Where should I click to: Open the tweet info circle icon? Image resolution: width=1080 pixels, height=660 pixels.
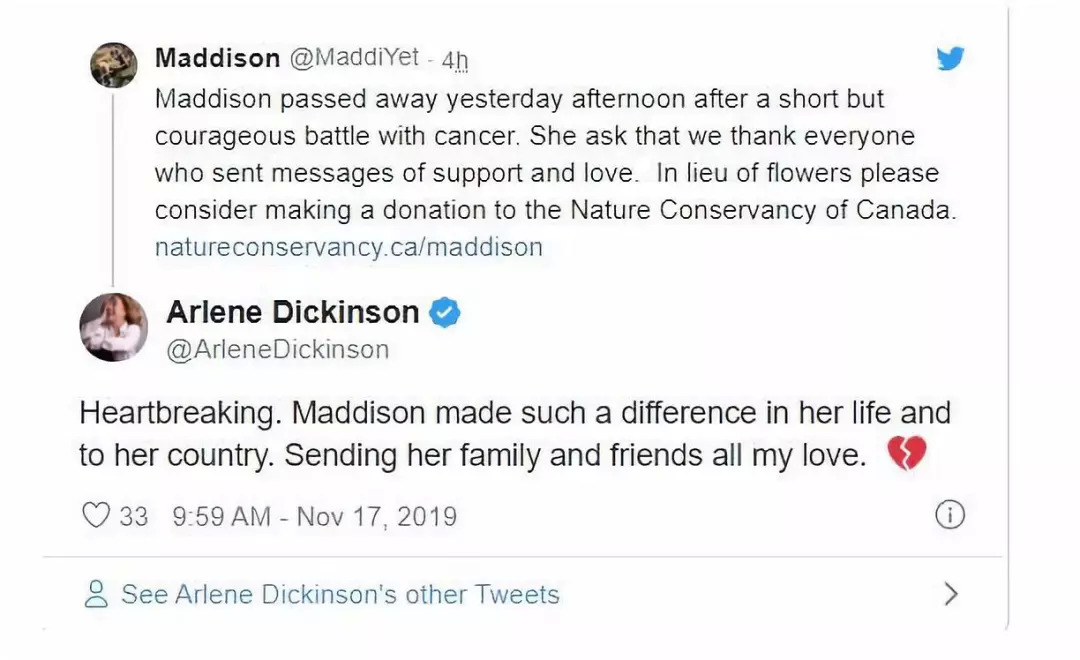tap(949, 515)
